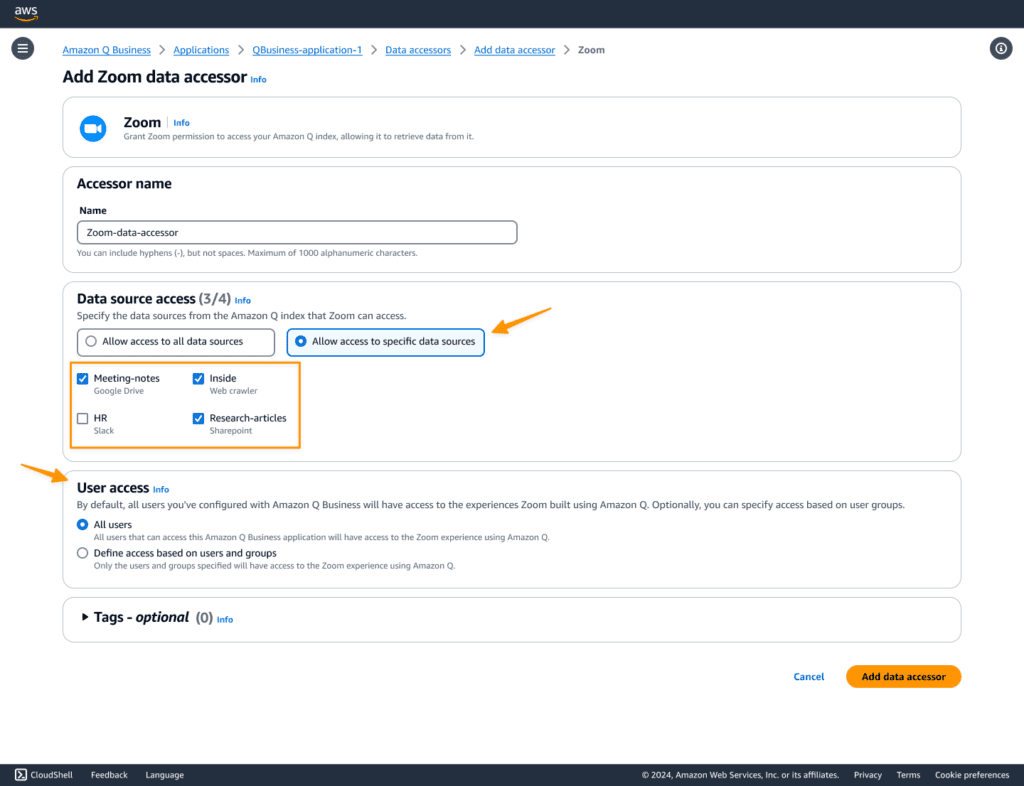
Task: Select the All users radio button
Action: point(83,525)
